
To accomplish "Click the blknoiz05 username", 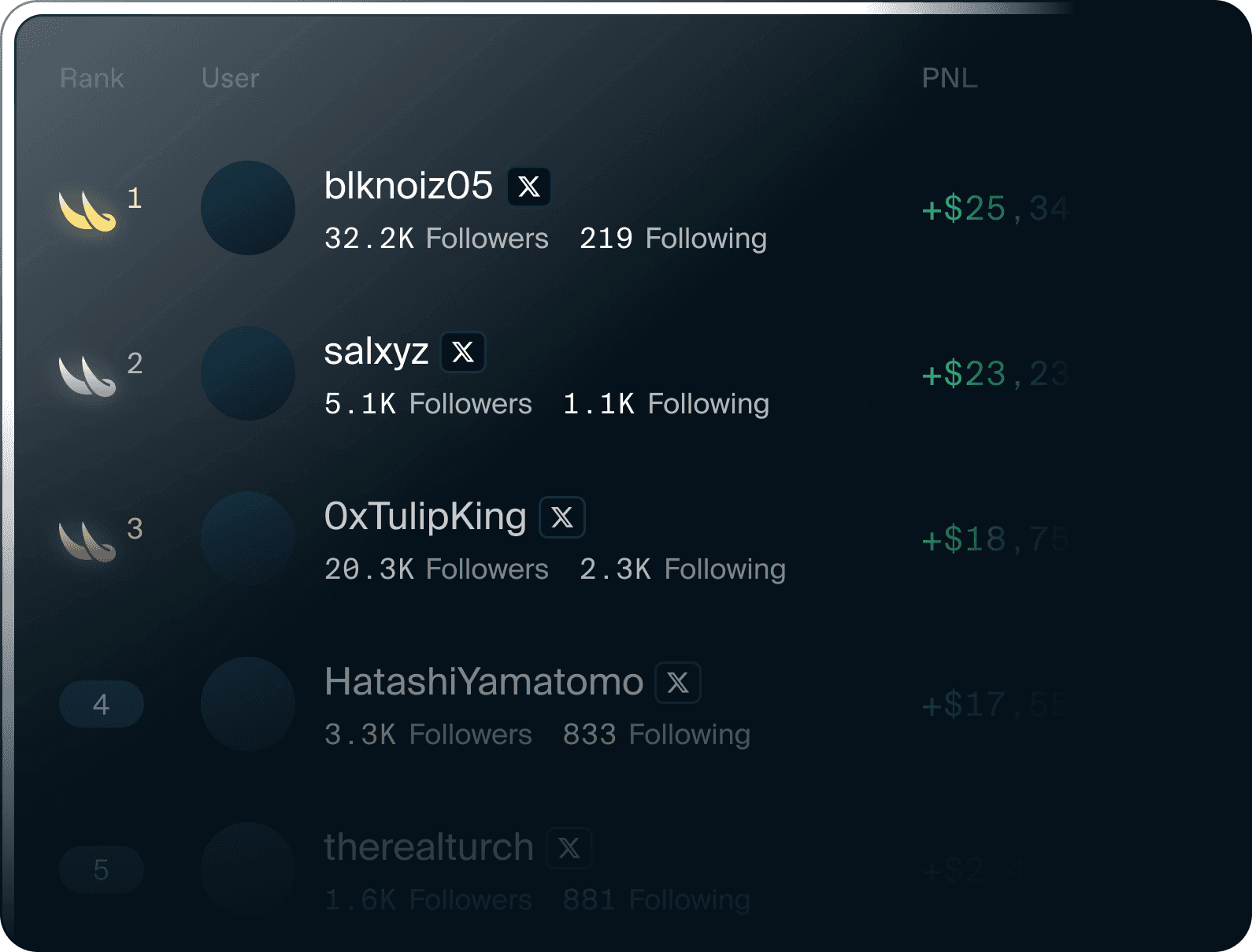I will click(409, 186).
